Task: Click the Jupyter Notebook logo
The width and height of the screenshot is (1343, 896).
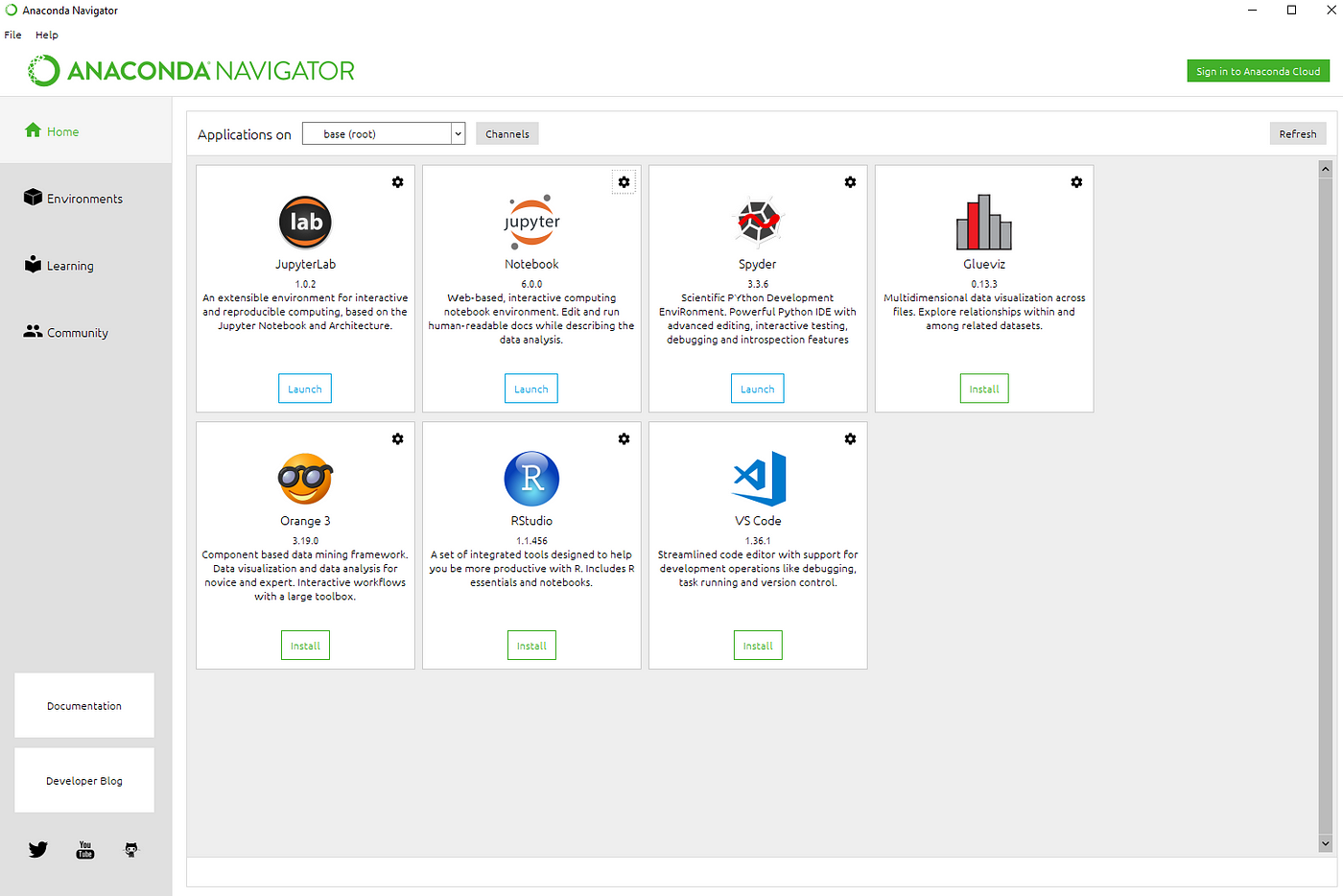Action: (x=531, y=222)
